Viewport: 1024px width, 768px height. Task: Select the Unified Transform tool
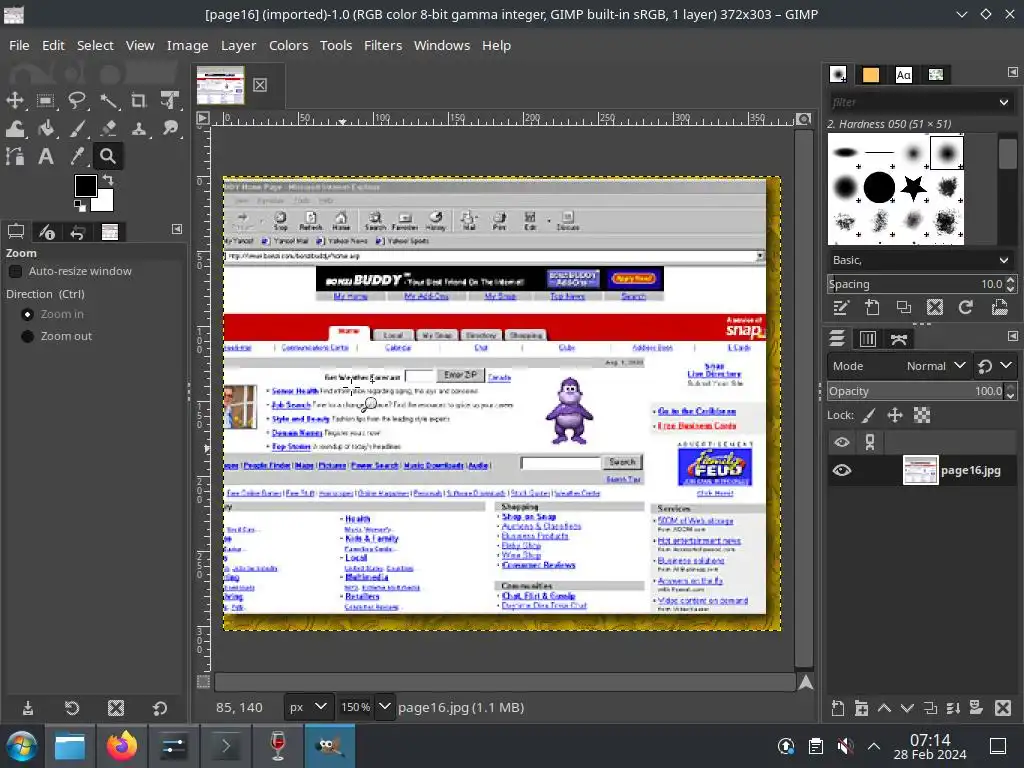170,100
